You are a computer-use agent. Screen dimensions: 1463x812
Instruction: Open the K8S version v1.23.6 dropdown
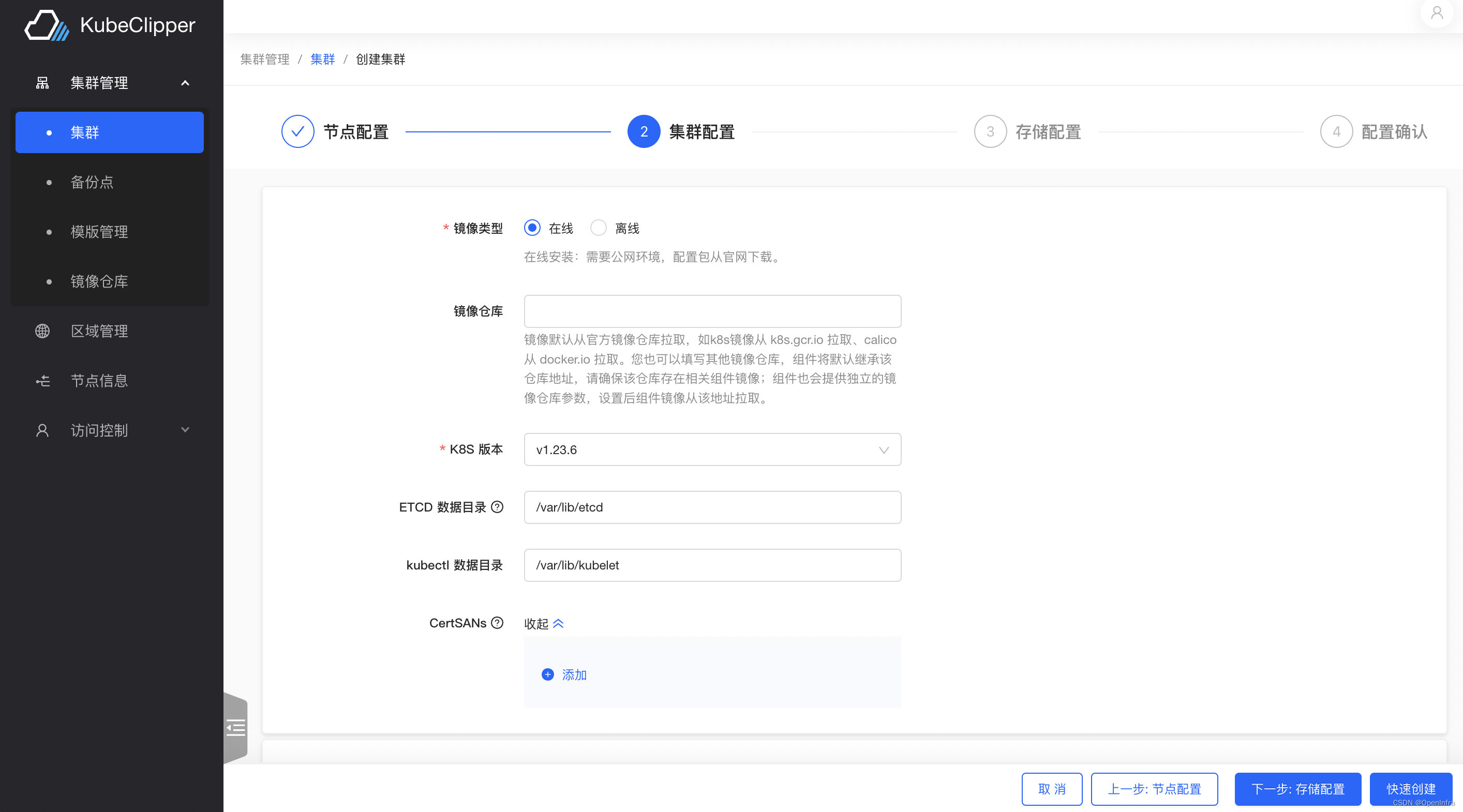712,450
